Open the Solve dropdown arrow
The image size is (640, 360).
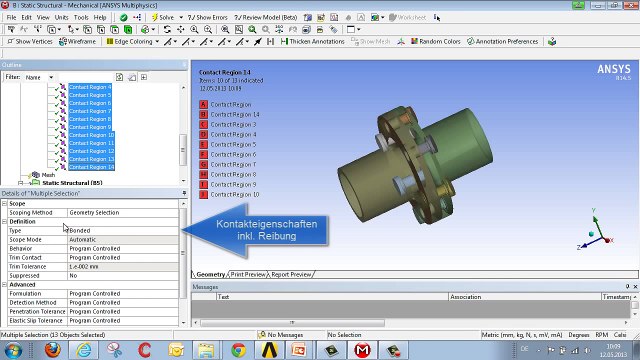[x=181, y=18]
